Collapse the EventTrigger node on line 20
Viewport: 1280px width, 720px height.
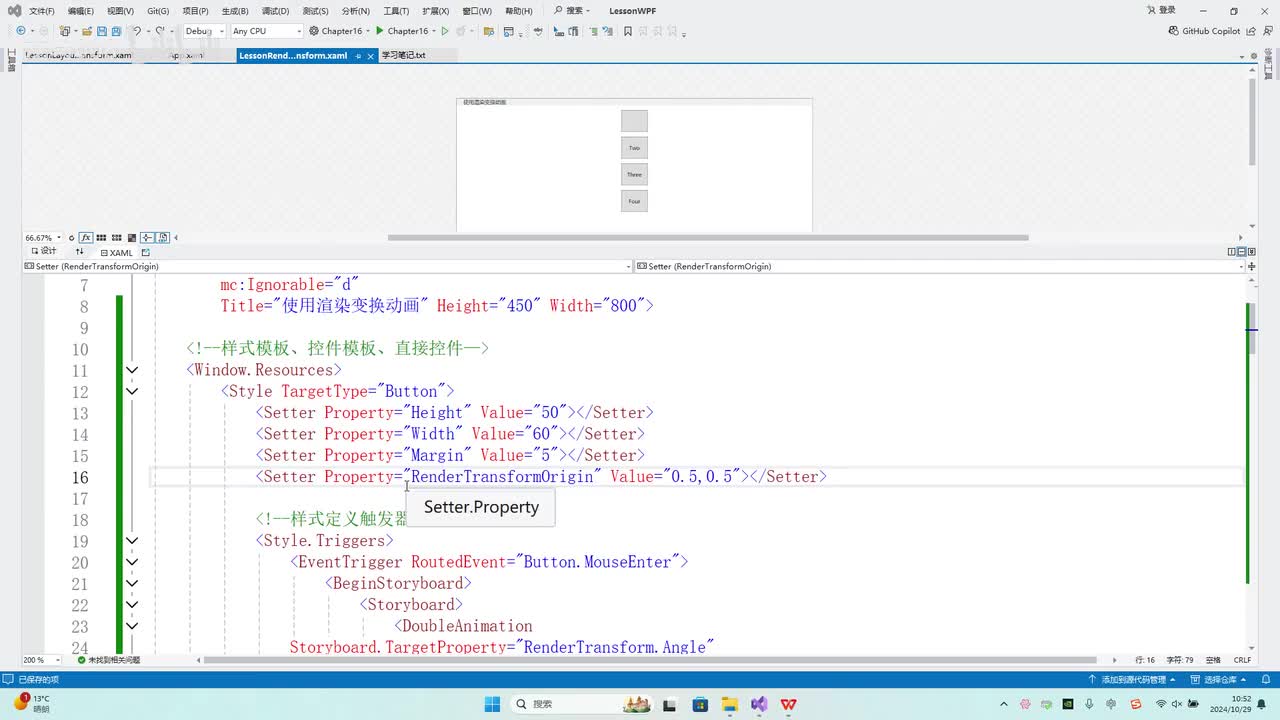[x=132, y=562]
